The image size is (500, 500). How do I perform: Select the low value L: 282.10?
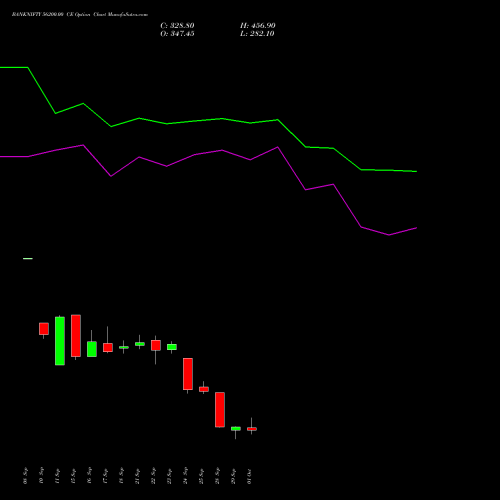pos(257,34)
